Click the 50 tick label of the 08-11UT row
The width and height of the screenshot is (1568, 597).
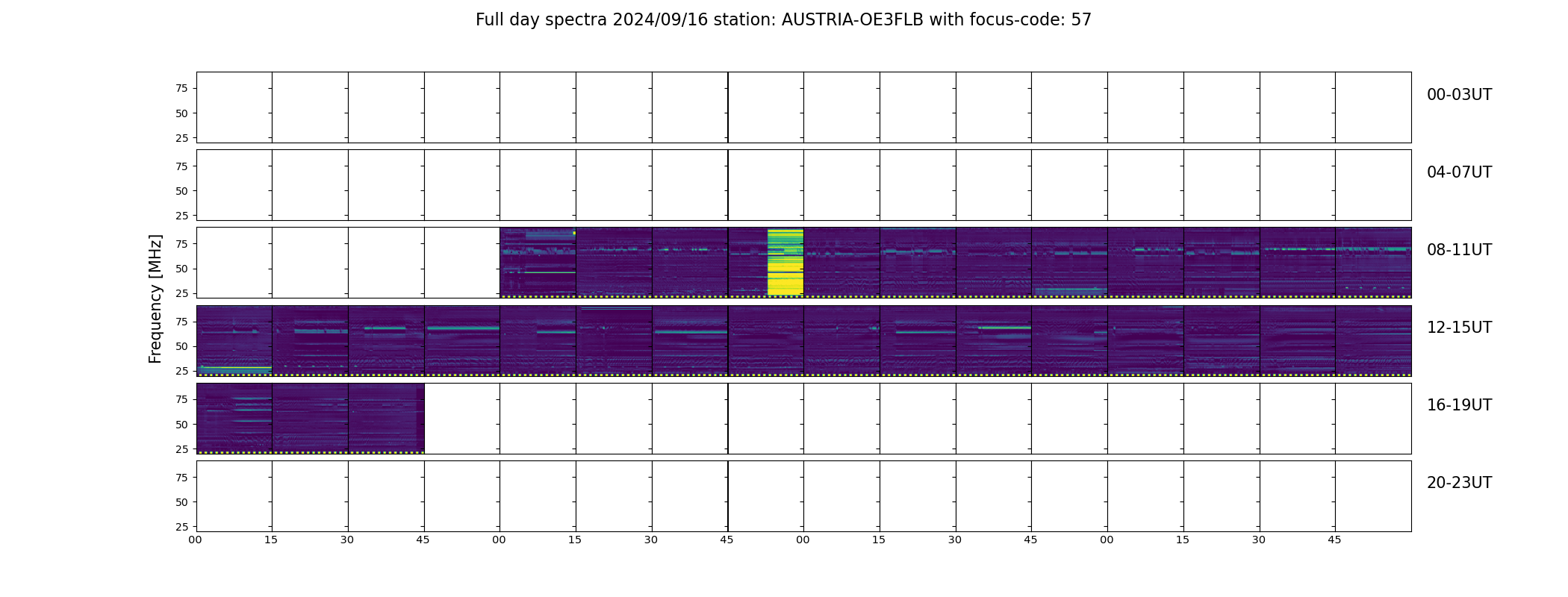pyautogui.click(x=181, y=269)
